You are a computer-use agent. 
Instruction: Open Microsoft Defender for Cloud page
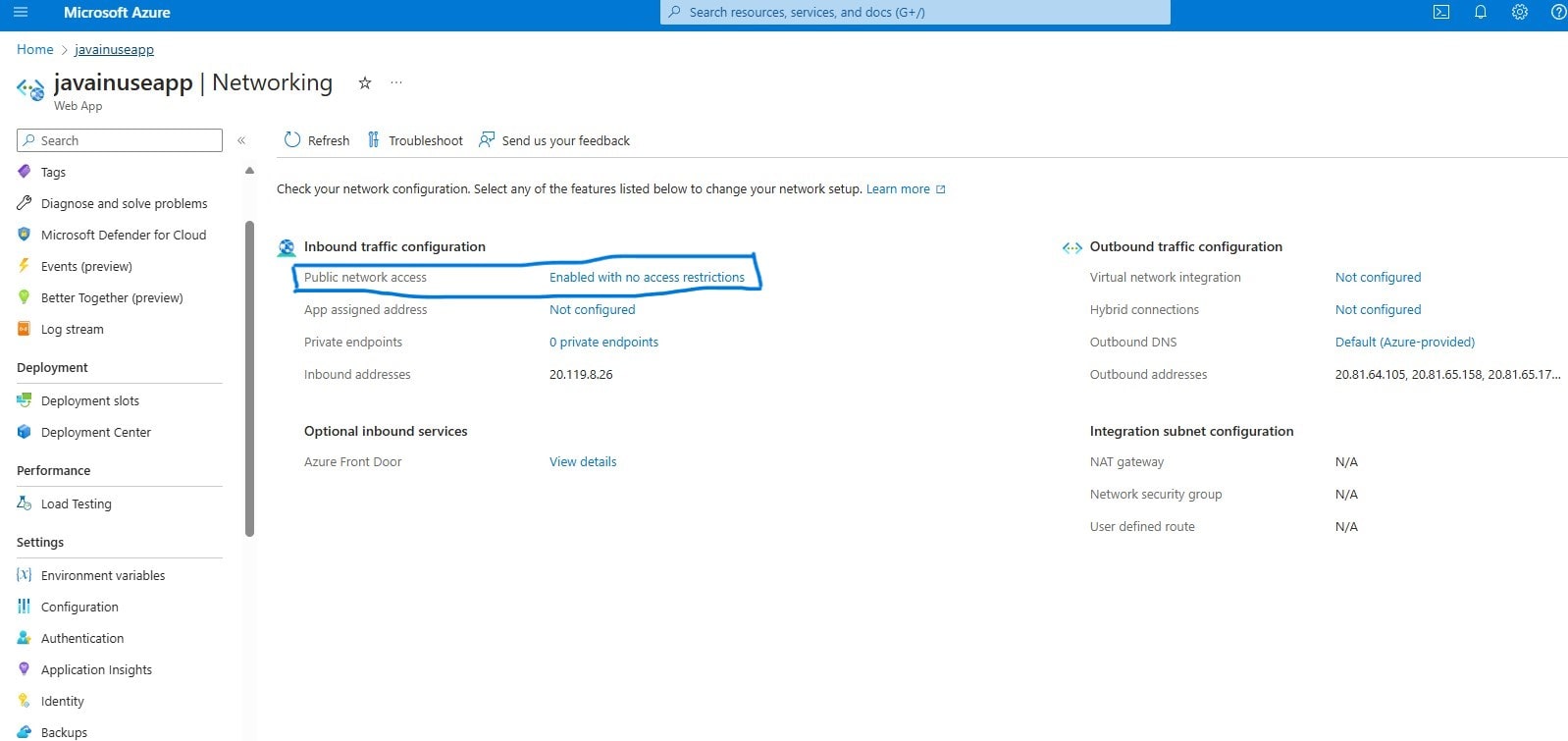tap(124, 235)
